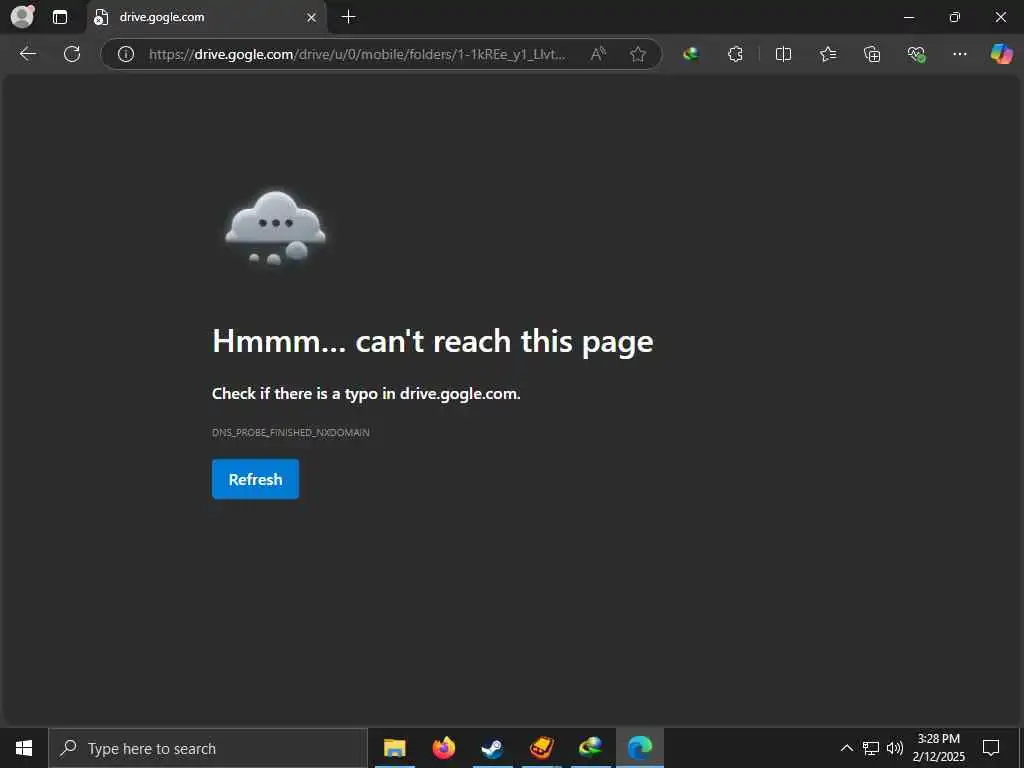Open the Copilot sidebar
The height and width of the screenshot is (768, 1024).
coord(1001,54)
